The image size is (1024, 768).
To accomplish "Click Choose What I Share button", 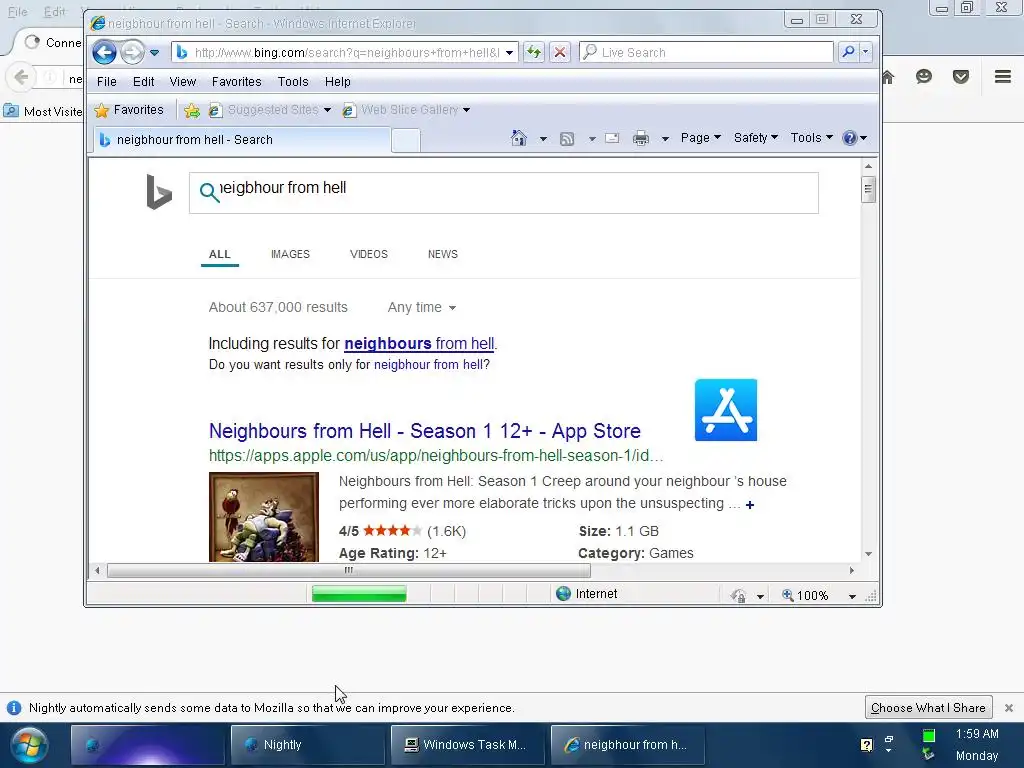I will (x=928, y=708).
